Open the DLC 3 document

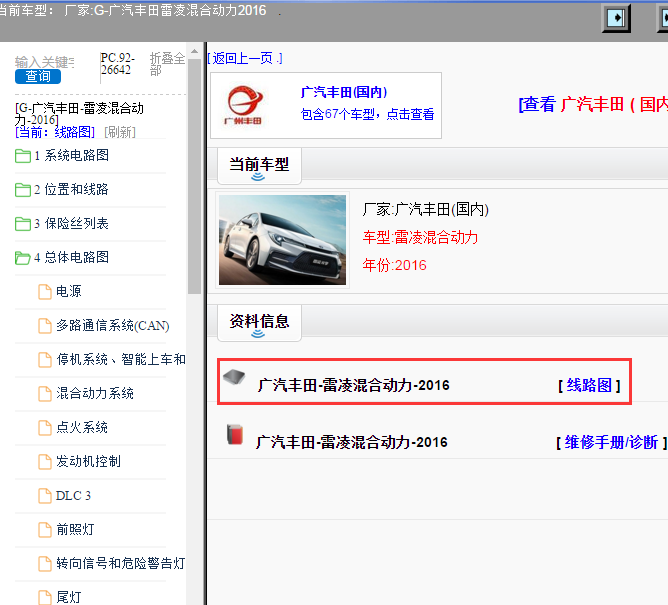click(x=73, y=496)
